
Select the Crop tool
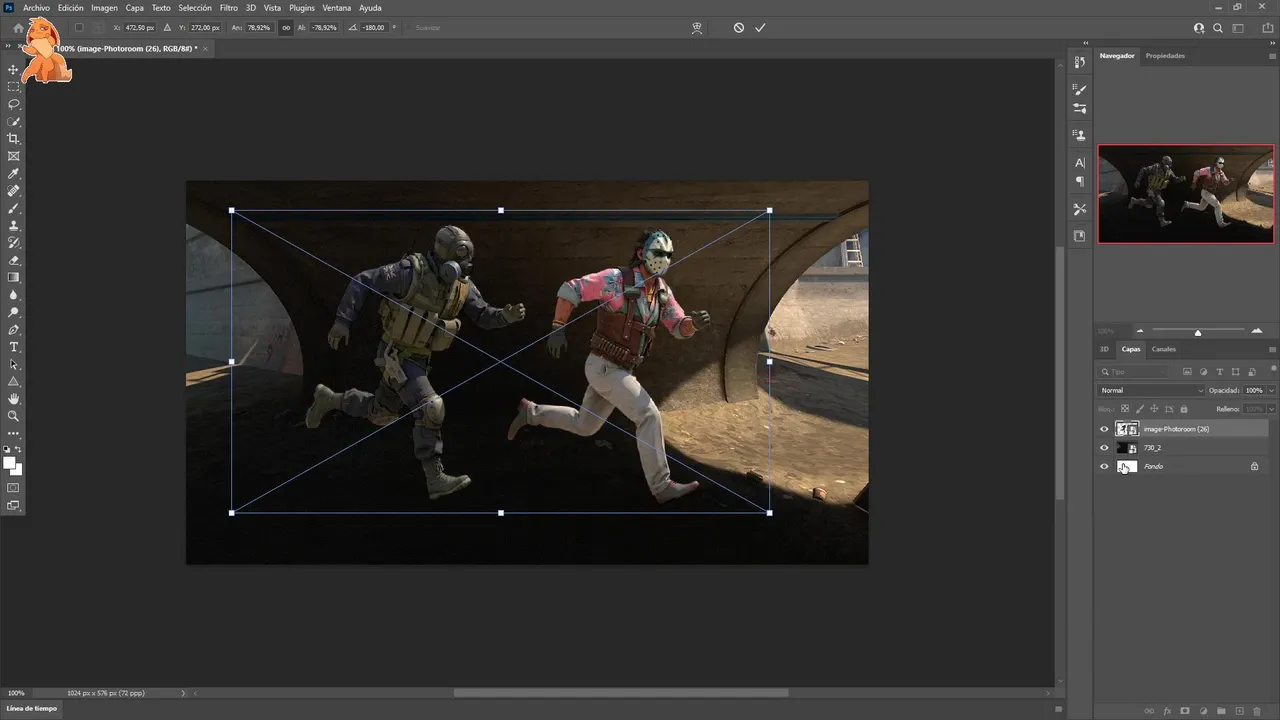[14, 139]
